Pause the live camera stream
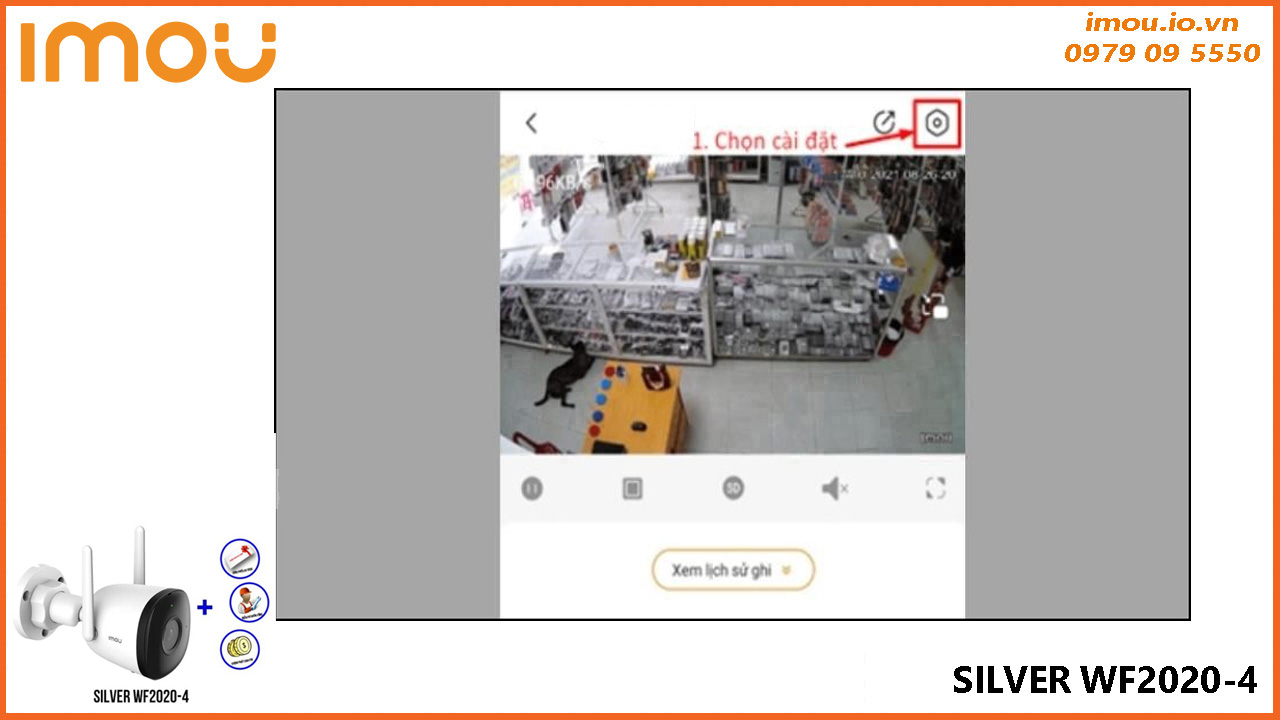The width and height of the screenshot is (1280, 720). pos(532,488)
